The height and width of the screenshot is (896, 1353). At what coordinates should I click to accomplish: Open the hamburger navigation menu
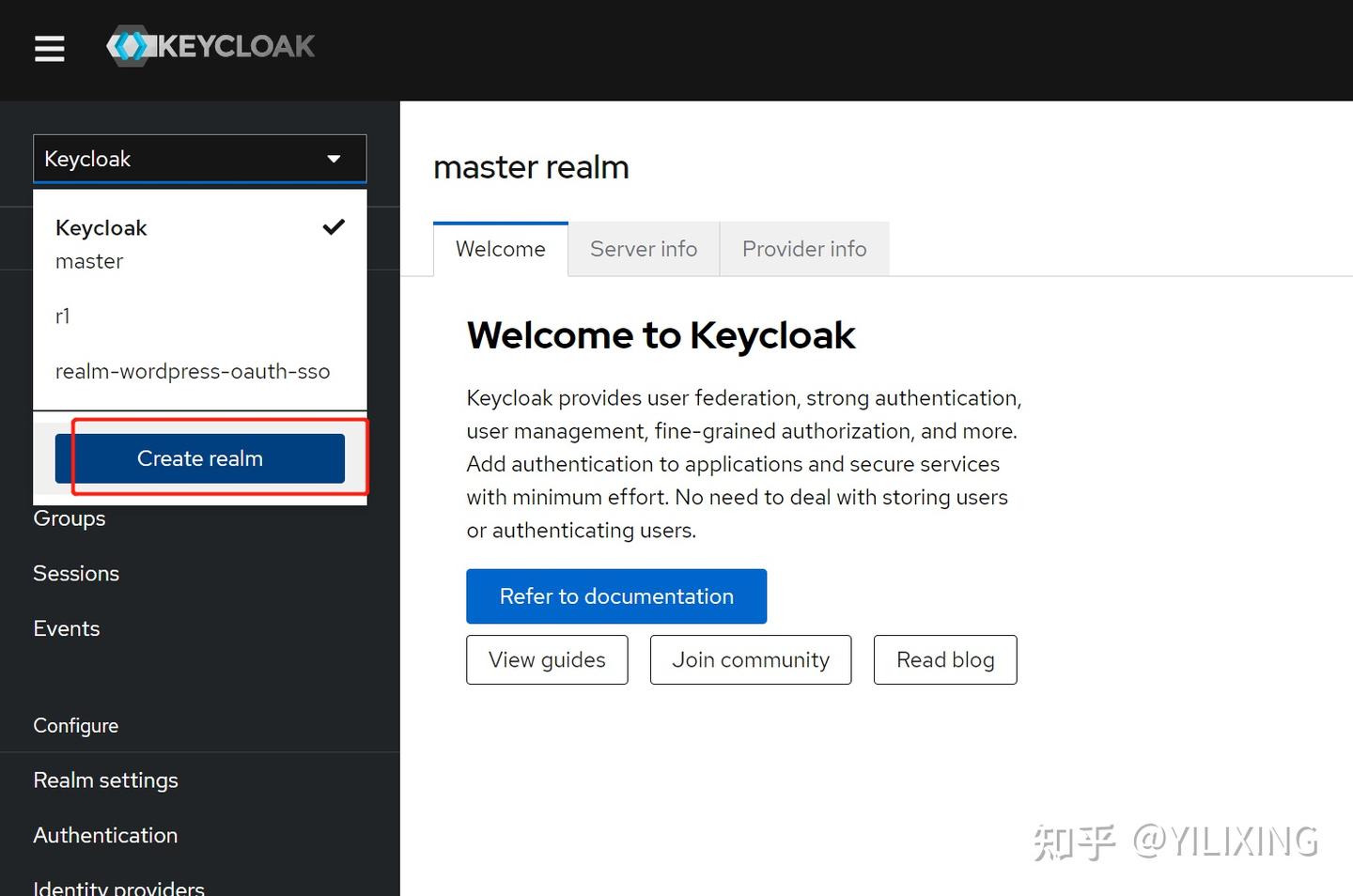coord(49,49)
